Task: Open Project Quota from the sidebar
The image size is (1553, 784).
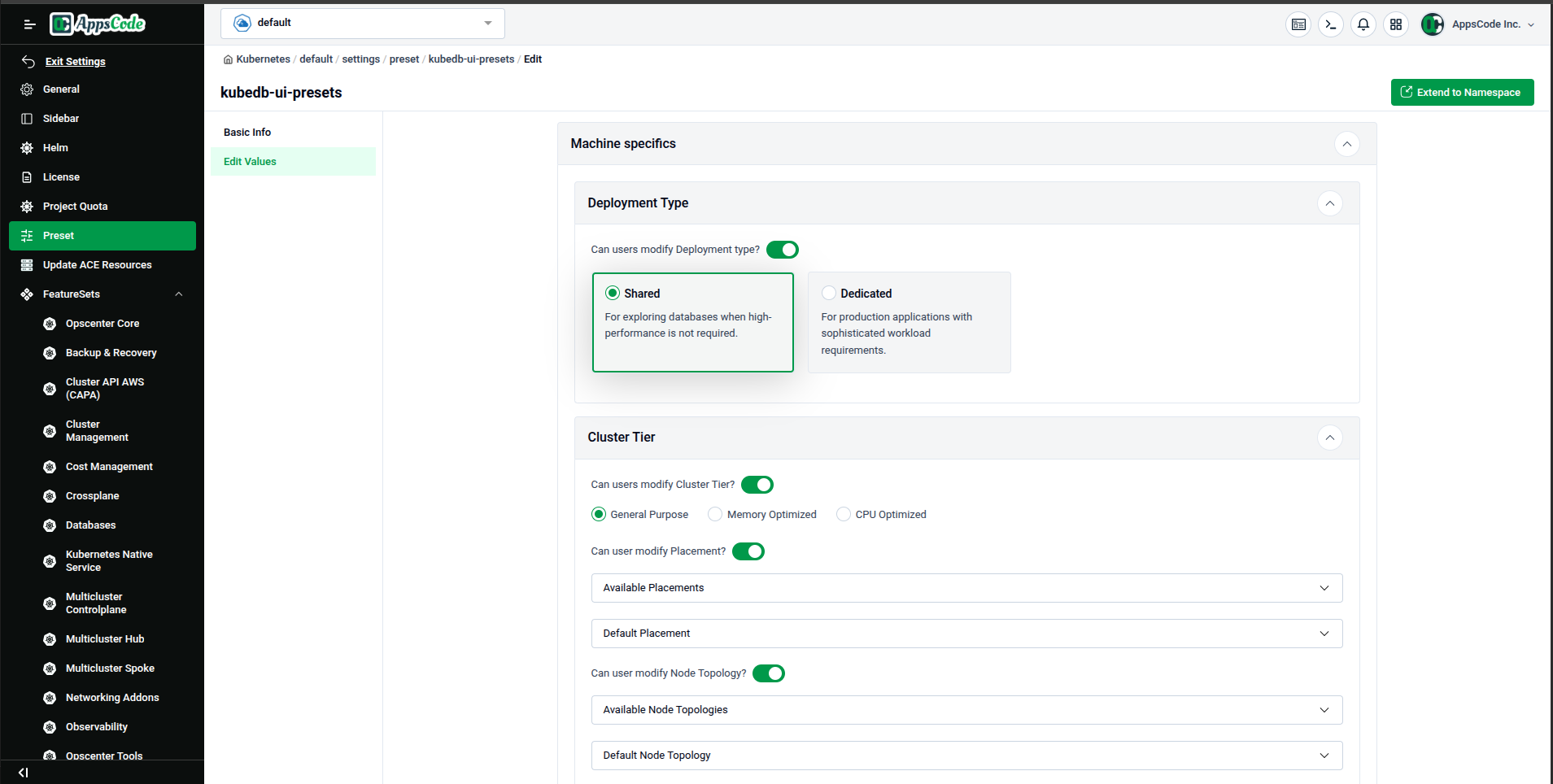Action: pyautogui.click(x=73, y=206)
